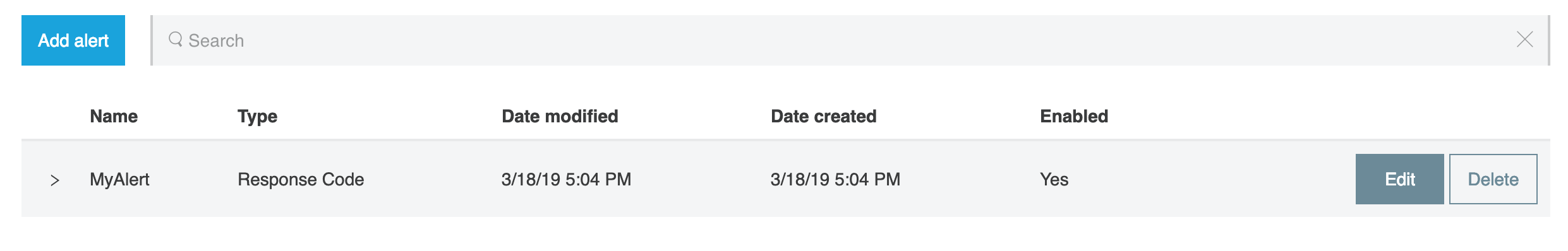1568x251 pixels.
Task: Expand the MyAlert row details chevron
Action: tap(55, 180)
